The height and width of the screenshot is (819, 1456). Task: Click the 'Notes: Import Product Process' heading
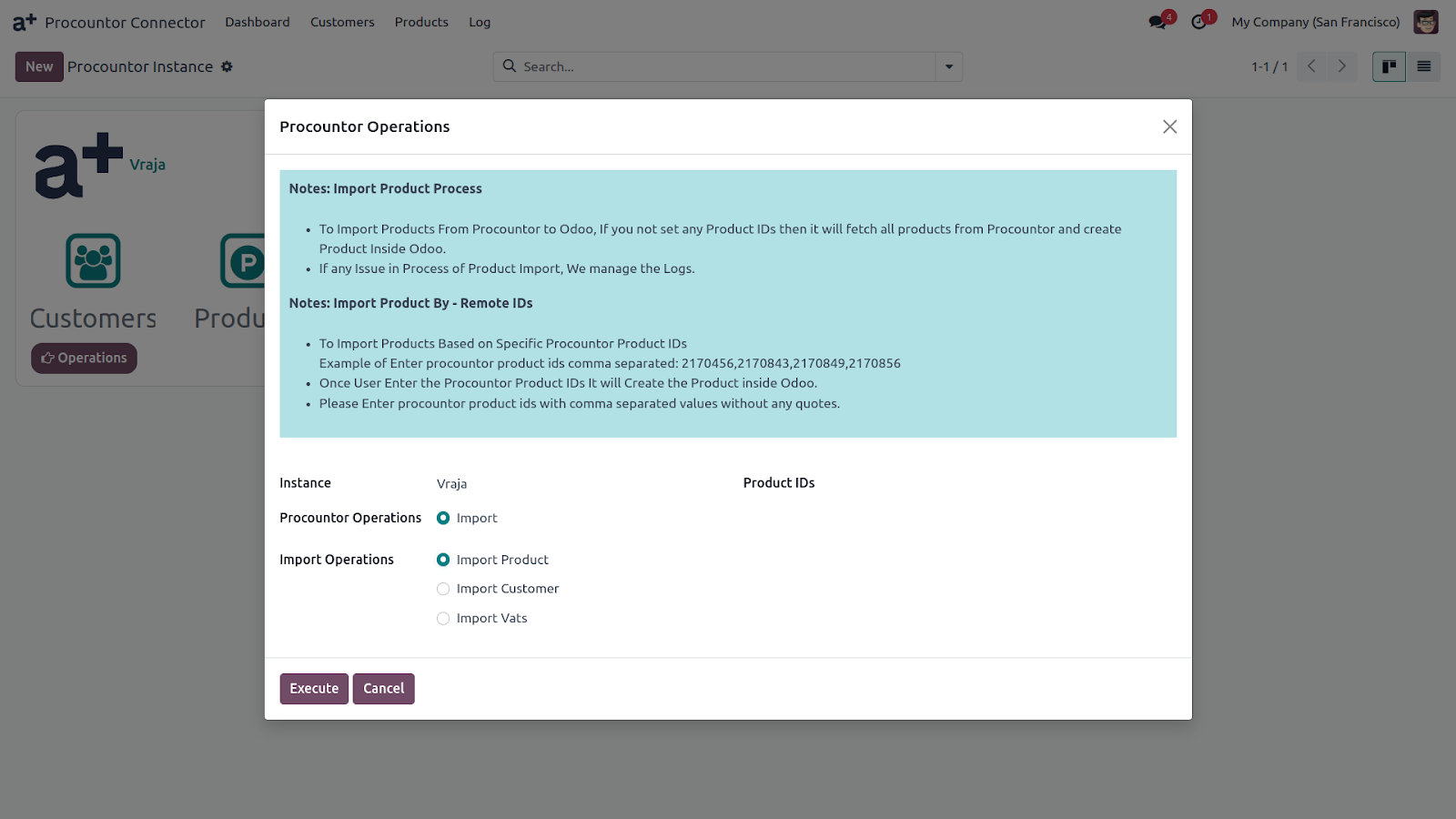[386, 188]
